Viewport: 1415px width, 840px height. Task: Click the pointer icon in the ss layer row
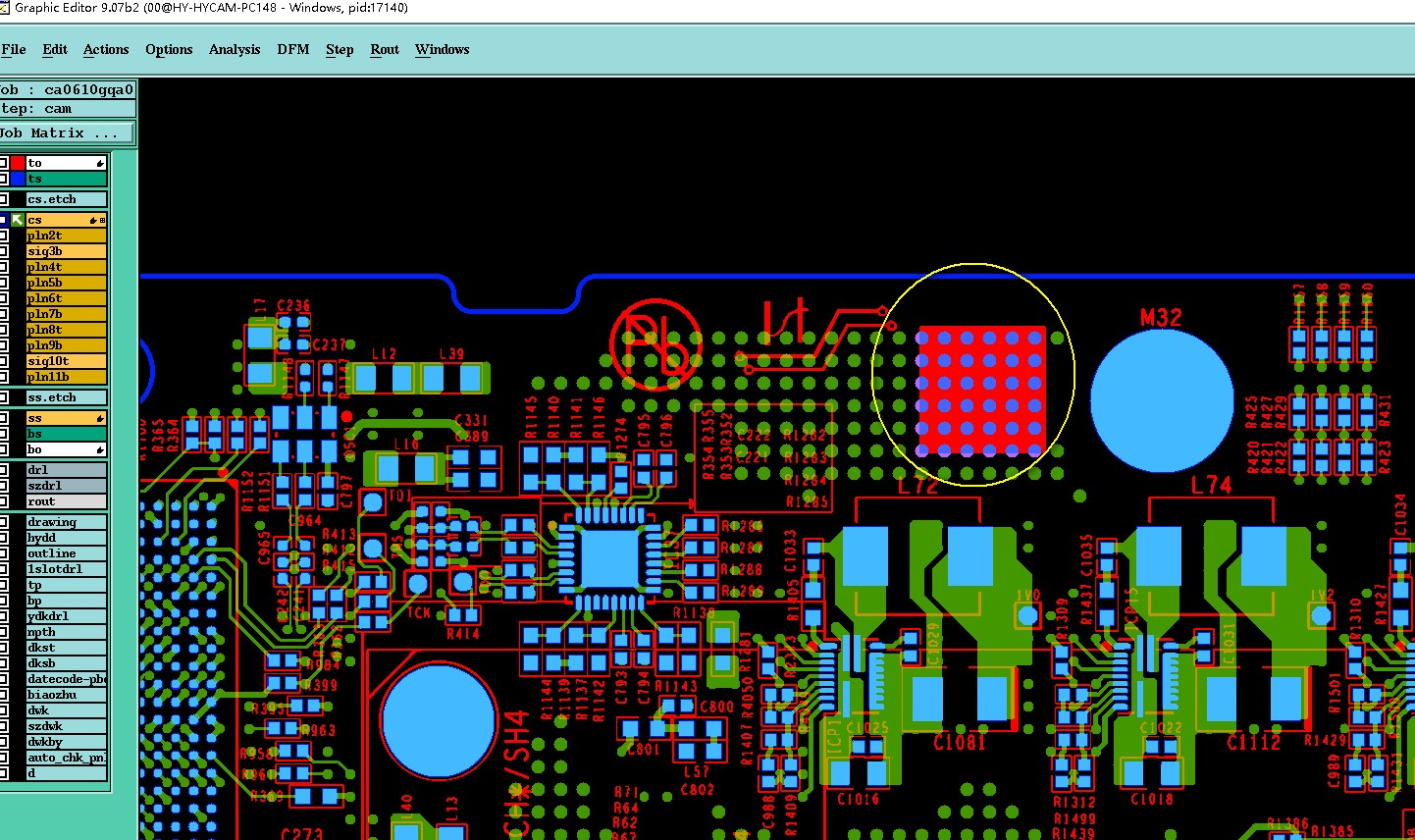100,419
